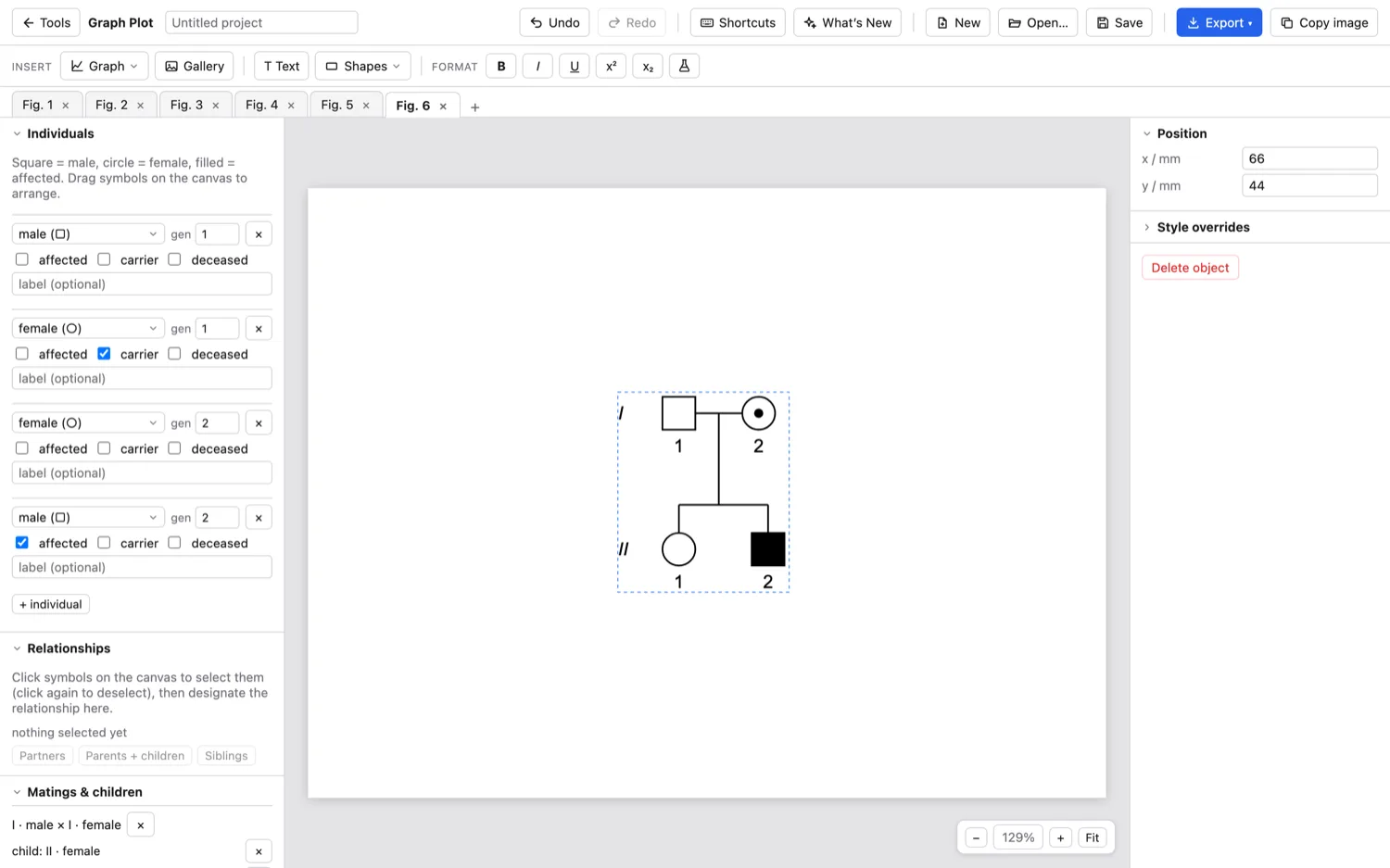Select affected male symbol II-2 on canvas
The width and height of the screenshot is (1390, 868).
pyautogui.click(x=768, y=549)
